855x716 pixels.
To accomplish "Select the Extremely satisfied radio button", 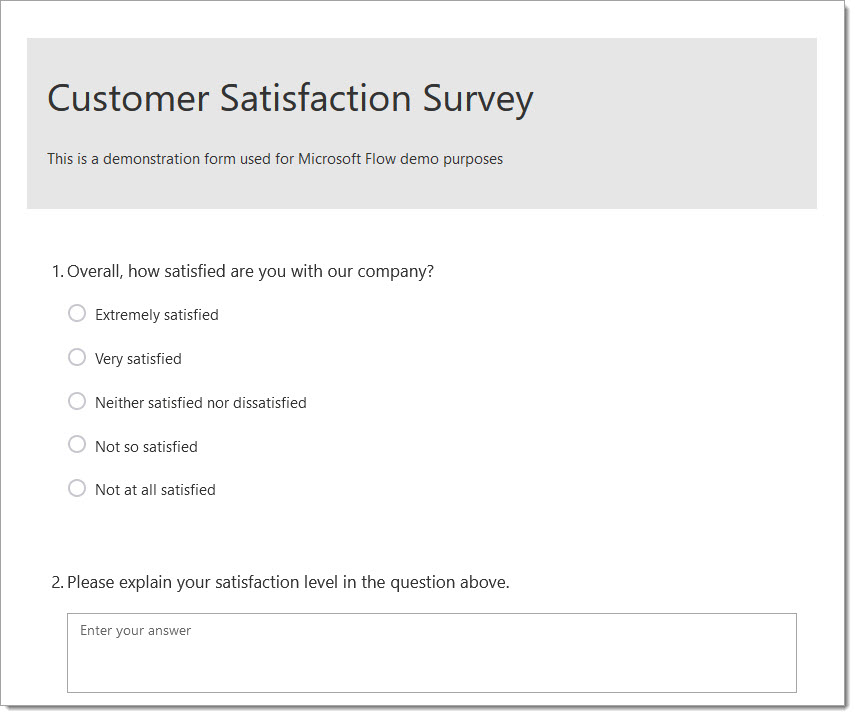I will point(77,314).
